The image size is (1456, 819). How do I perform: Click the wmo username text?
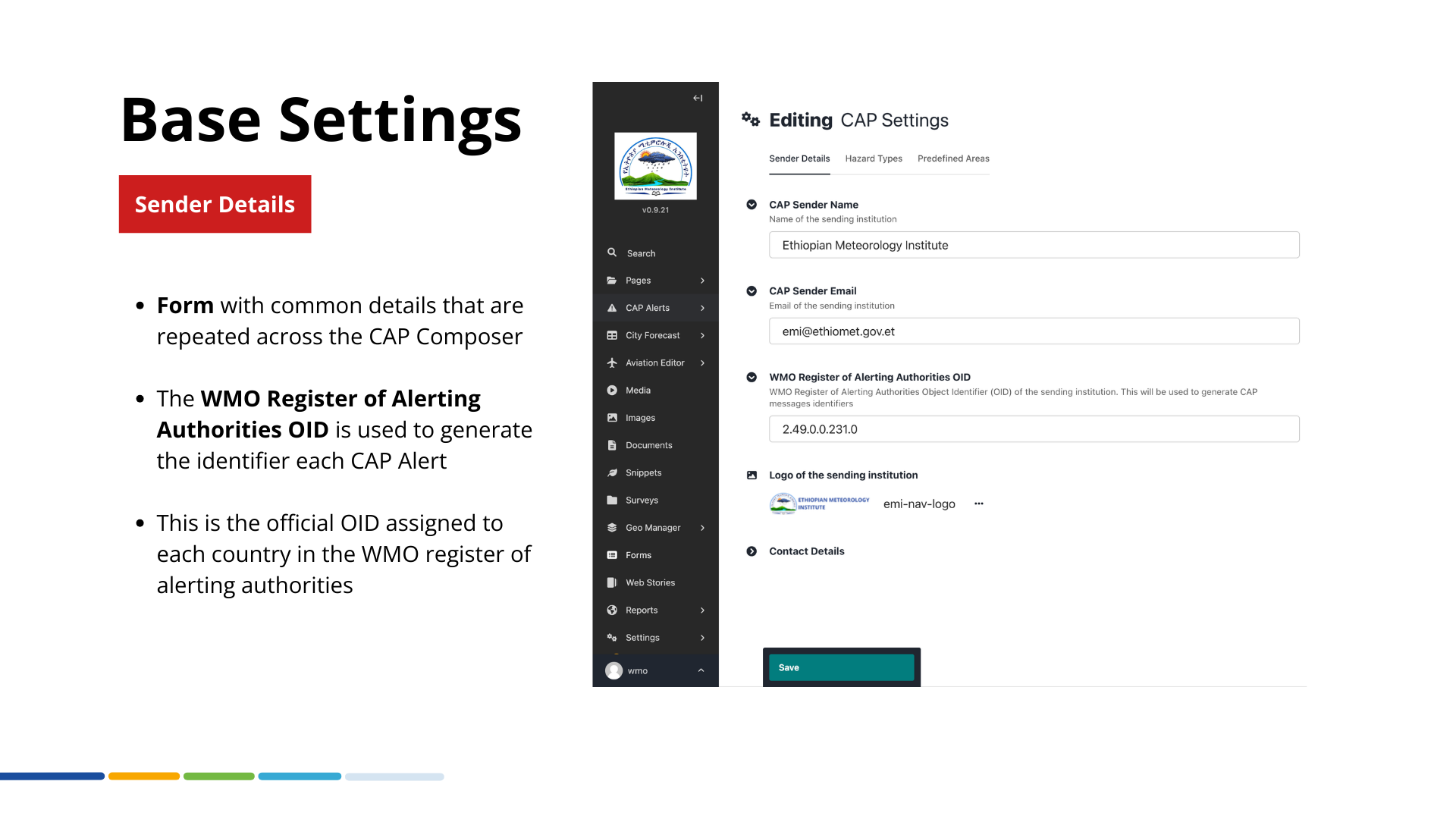pyautogui.click(x=637, y=671)
